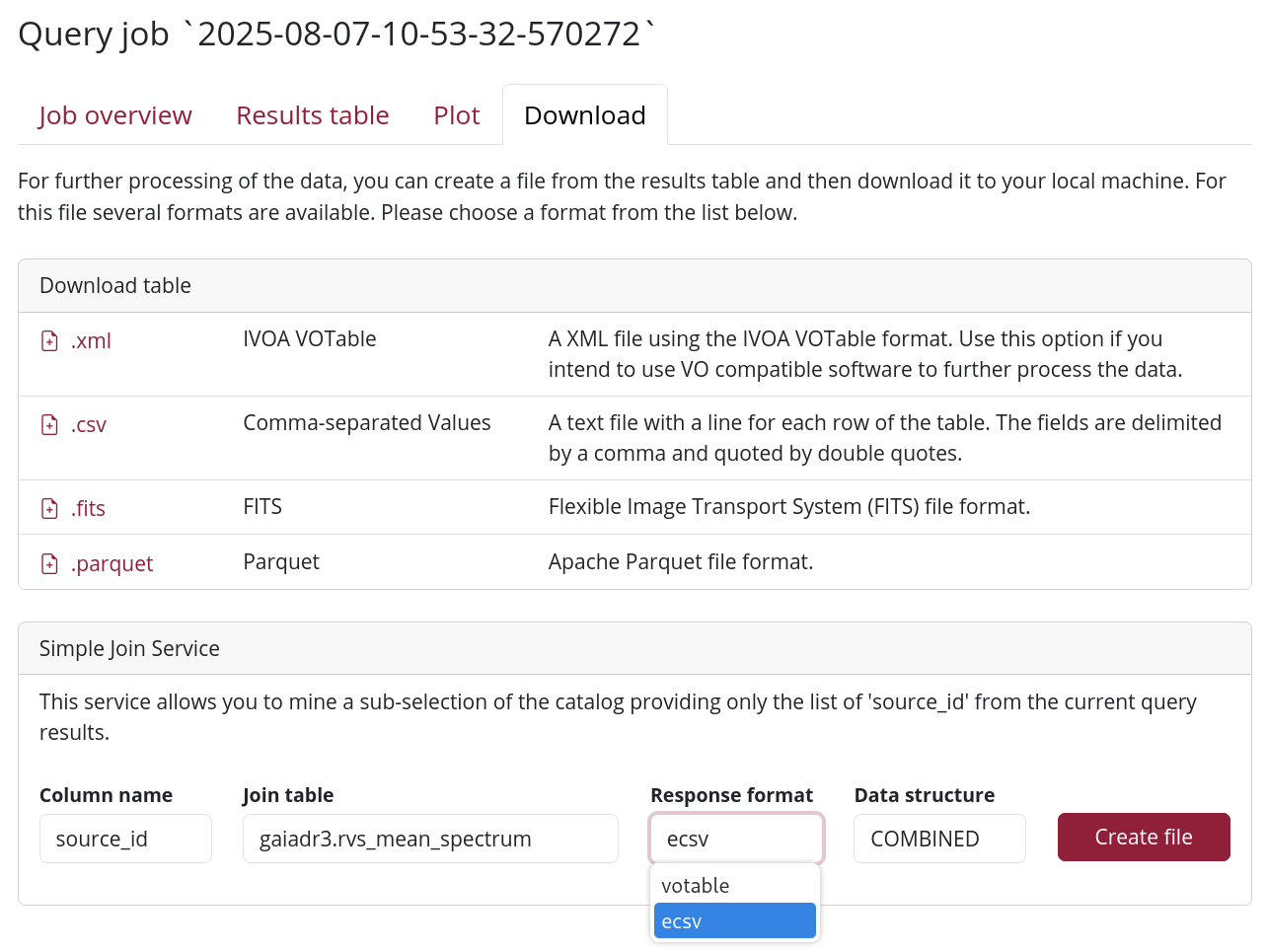Open the .fits download link

[x=88, y=509]
